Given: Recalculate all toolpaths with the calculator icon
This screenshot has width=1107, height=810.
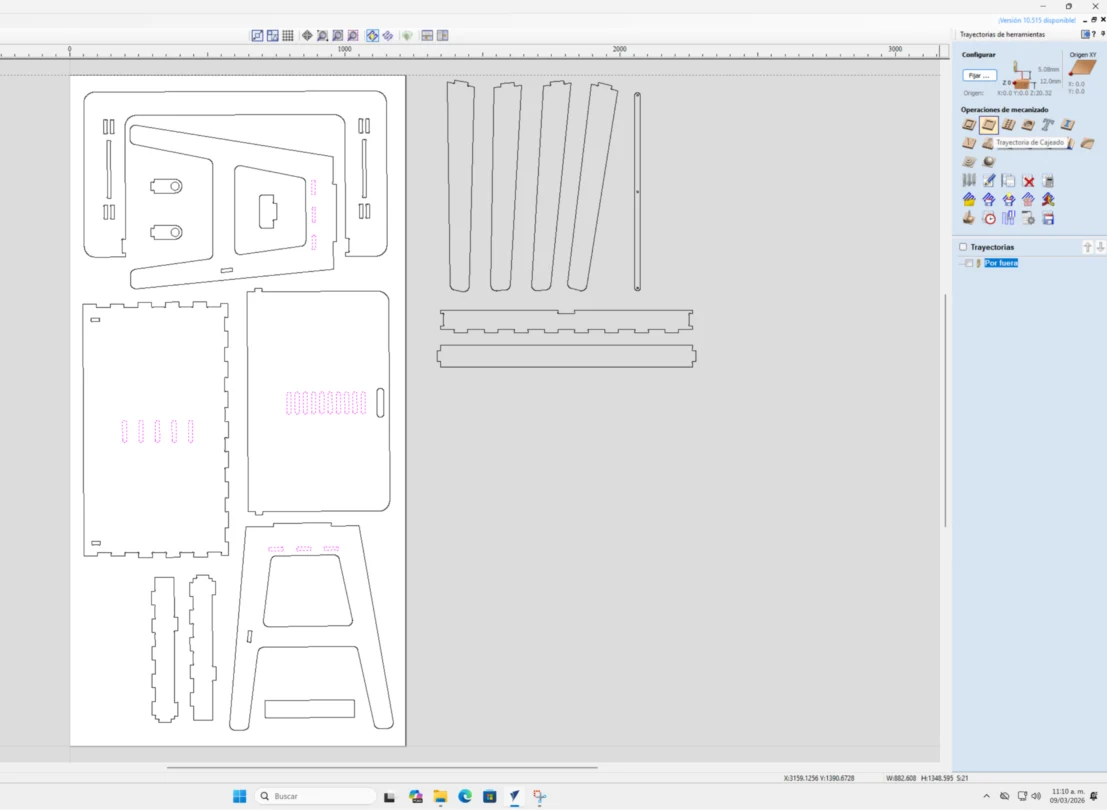Looking at the screenshot, I should point(1048,181).
